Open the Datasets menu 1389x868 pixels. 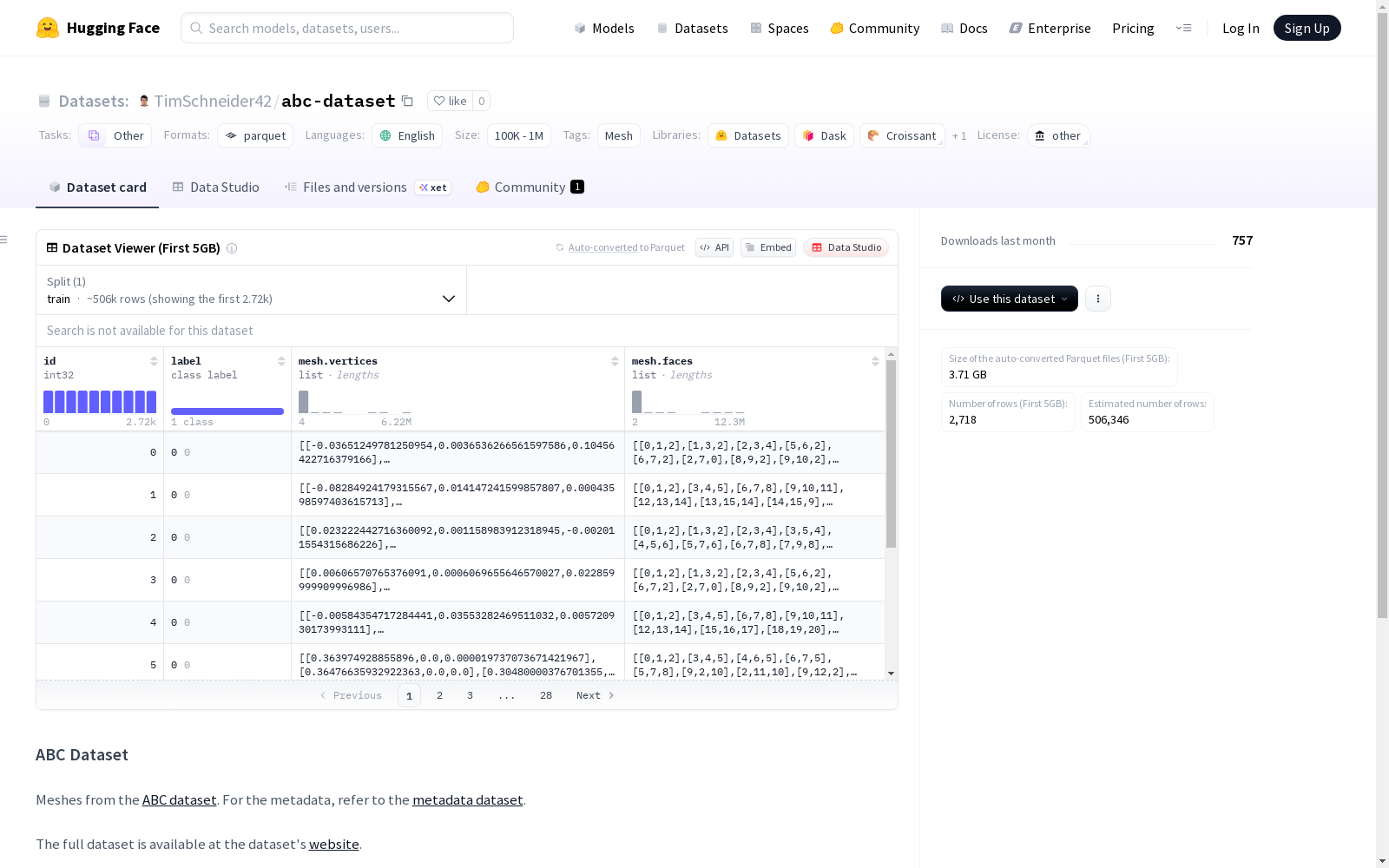[x=692, y=28]
